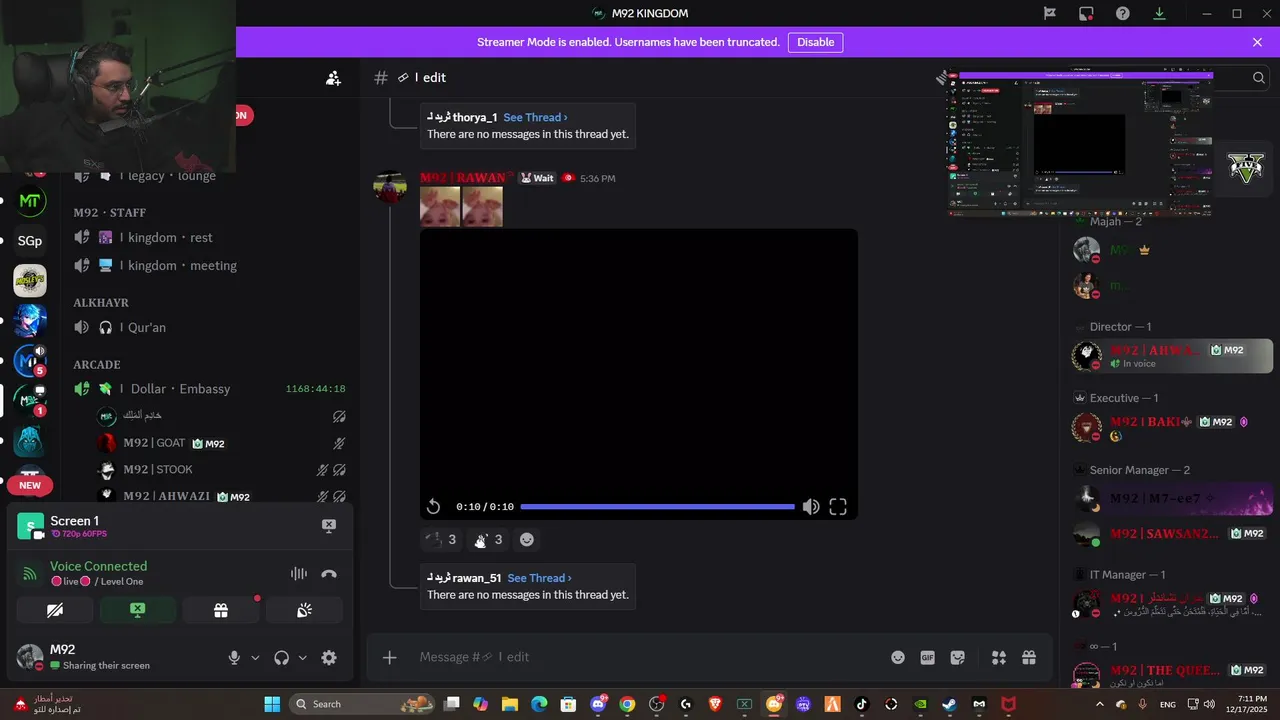Toggle the camera on in voice panel
1280x720 pixels.
pos(55,610)
